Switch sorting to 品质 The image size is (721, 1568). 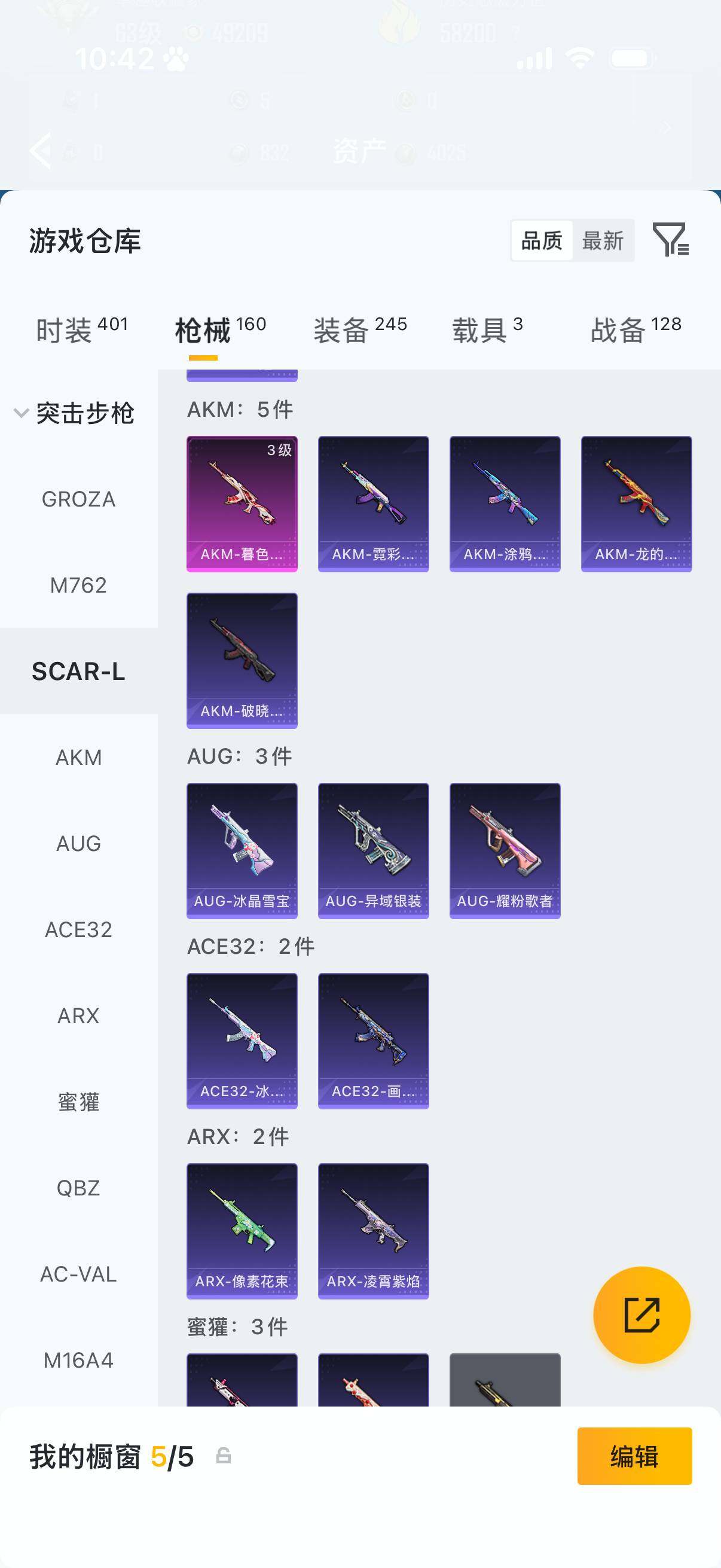point(542,240)
